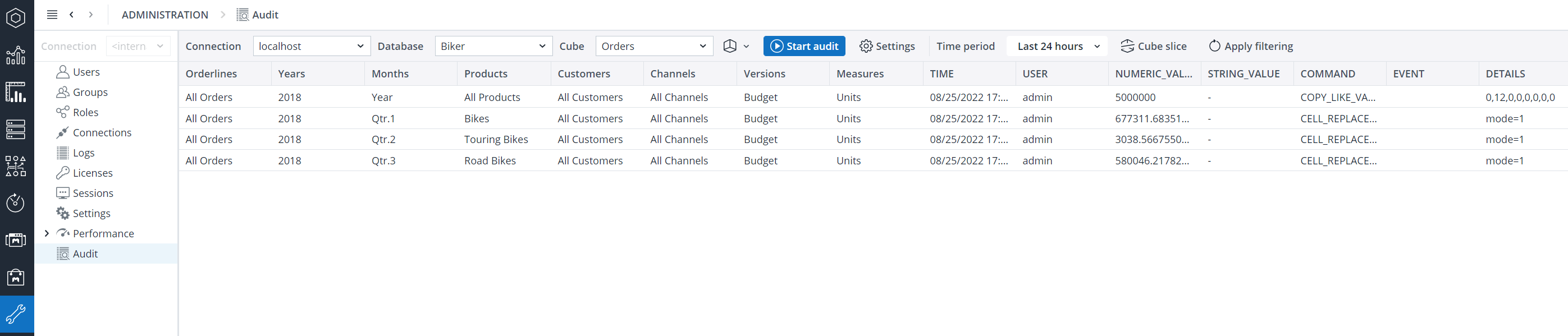
Task: Click the Audit icon in breadcrumb
Action: [243, 15]
